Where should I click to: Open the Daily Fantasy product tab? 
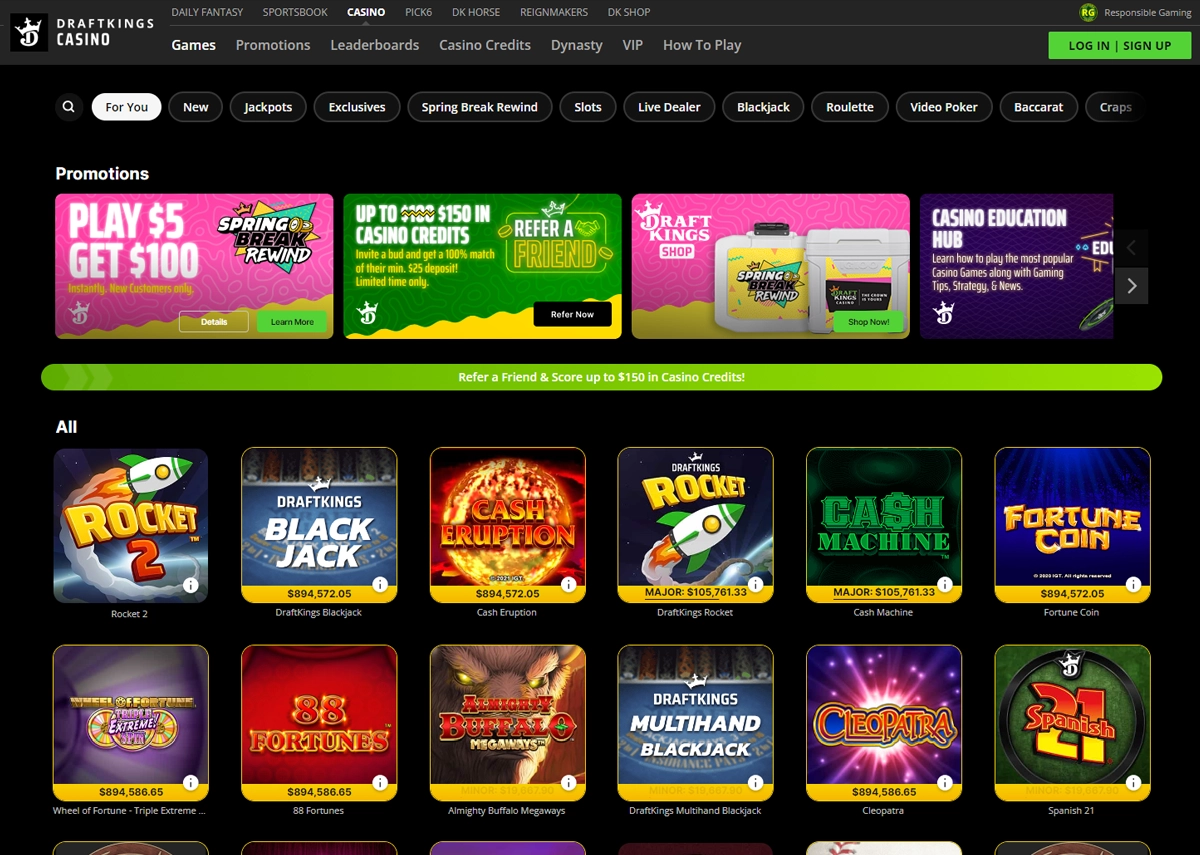(207, 12)
